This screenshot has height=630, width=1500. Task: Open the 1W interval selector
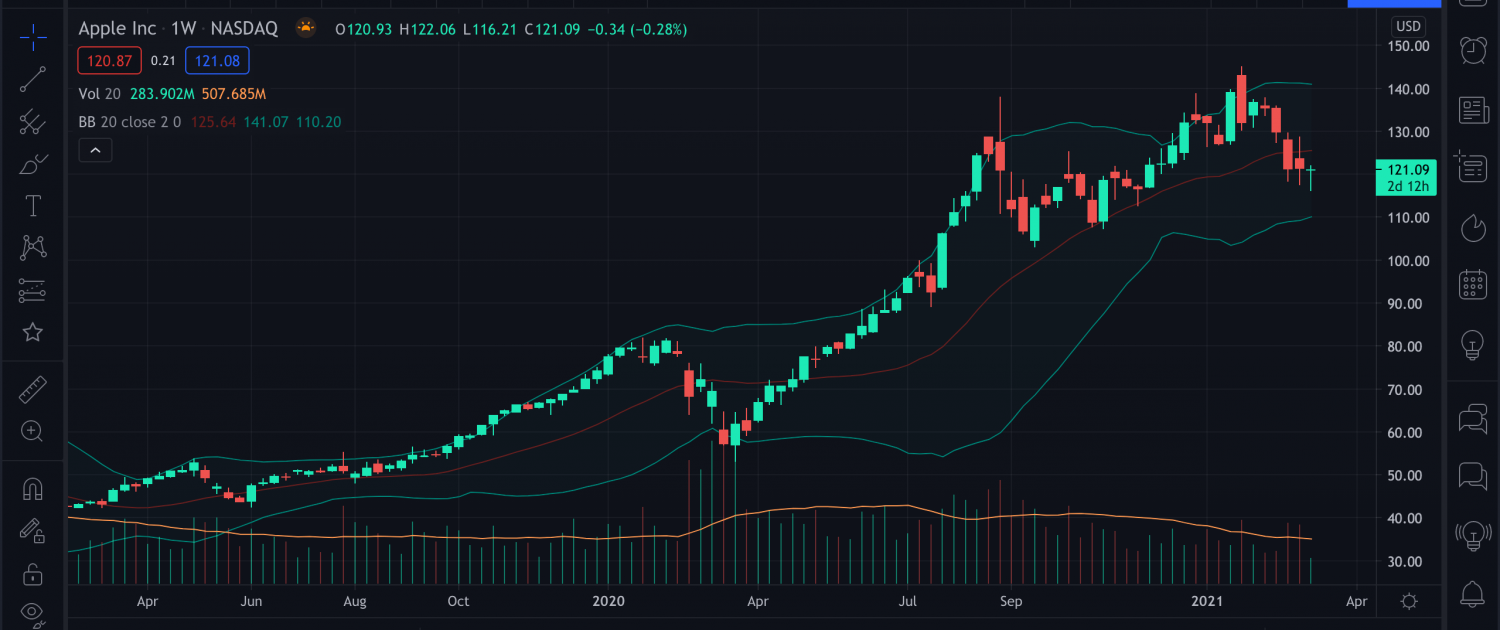coord(183,29)
